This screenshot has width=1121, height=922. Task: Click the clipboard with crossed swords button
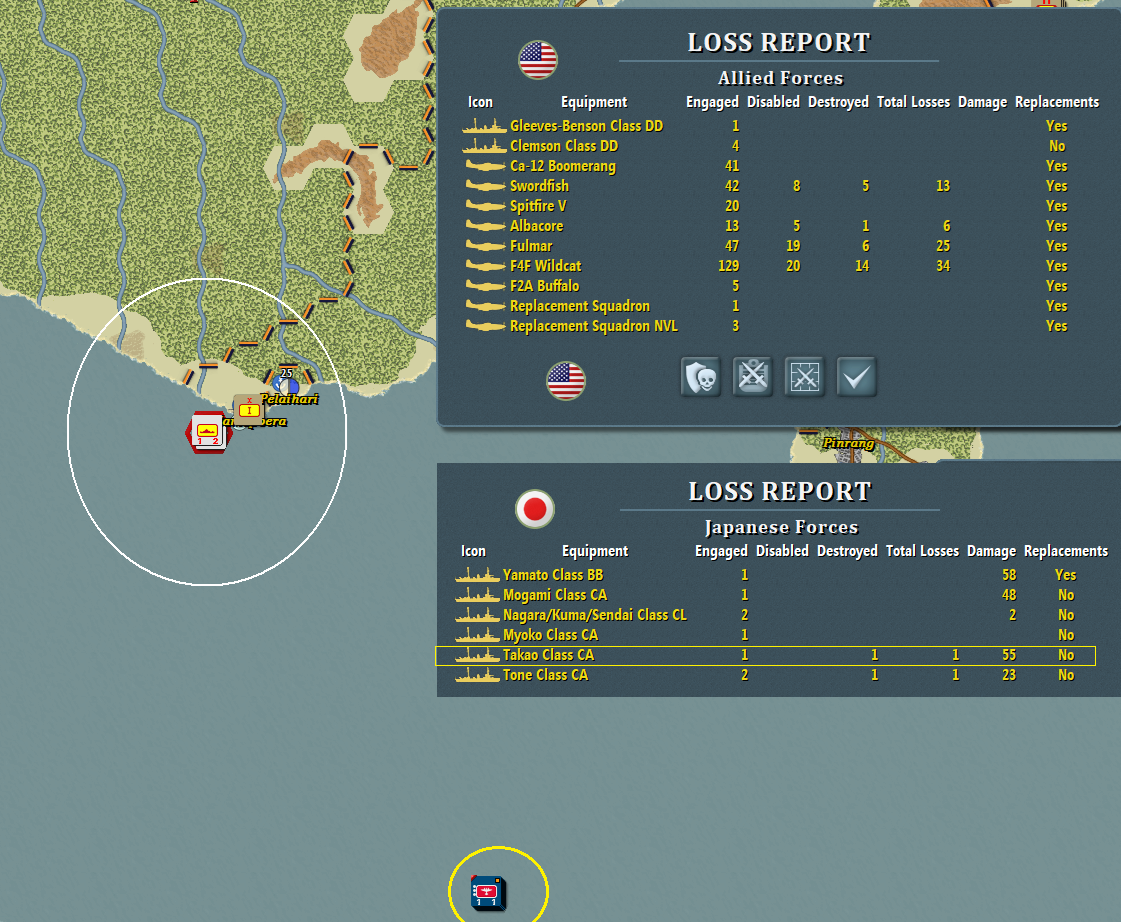coord(752,377)
